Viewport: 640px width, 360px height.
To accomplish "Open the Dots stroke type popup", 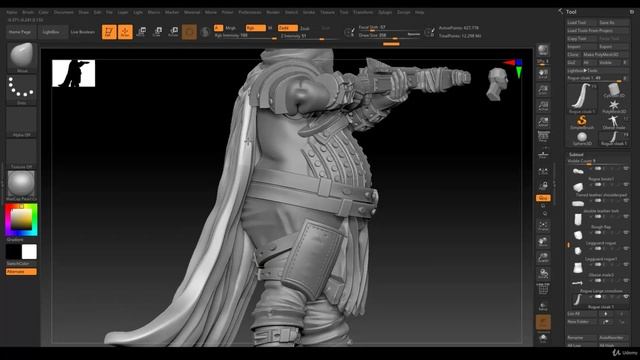I will point(22,89).
